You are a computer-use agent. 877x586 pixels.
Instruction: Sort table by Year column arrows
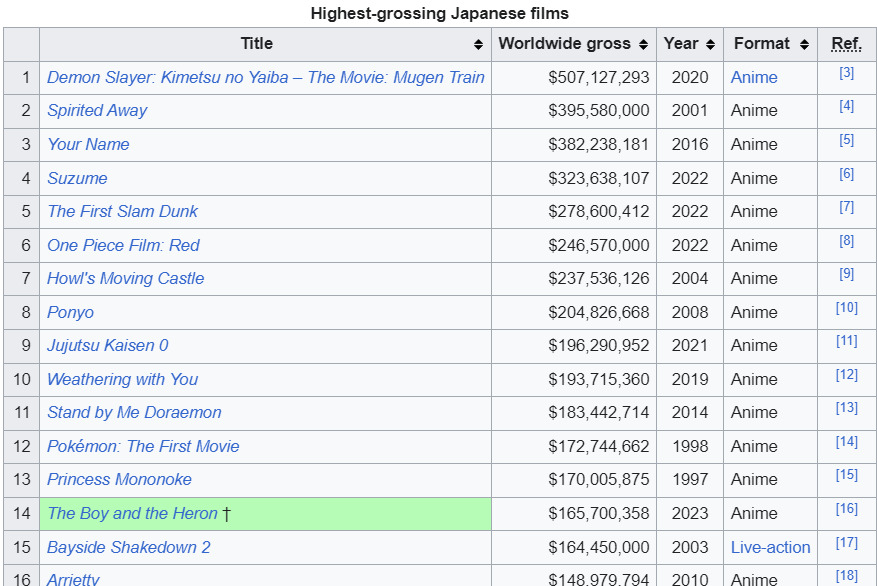710,45
